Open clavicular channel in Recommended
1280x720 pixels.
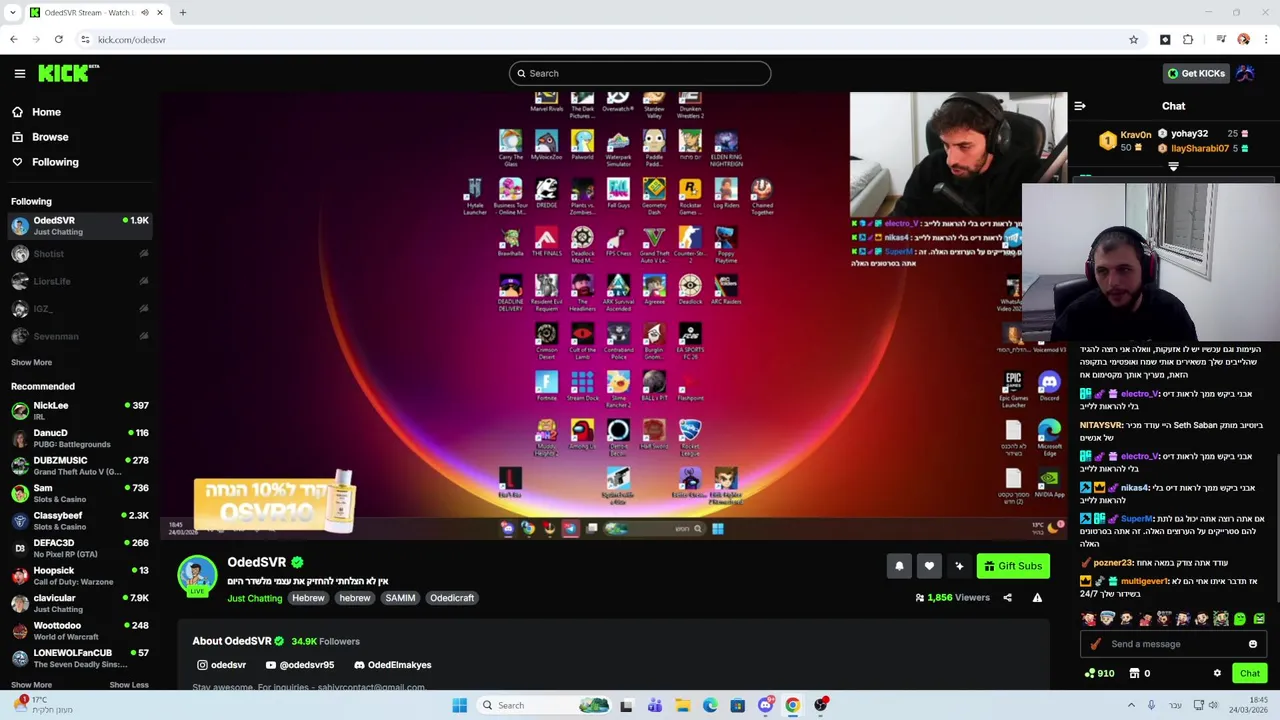pos(80,603)
